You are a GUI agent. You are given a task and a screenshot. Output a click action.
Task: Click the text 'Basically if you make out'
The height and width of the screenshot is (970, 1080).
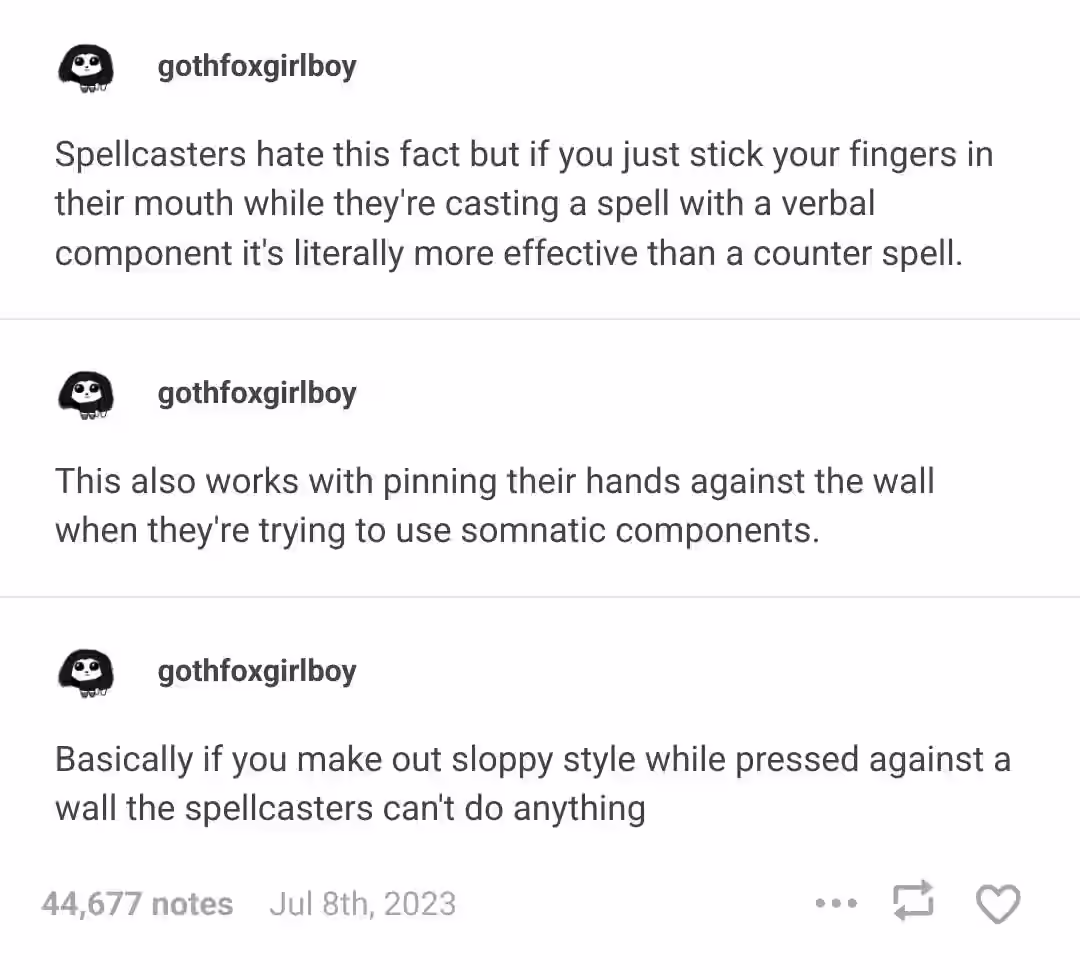click(532, 784)
